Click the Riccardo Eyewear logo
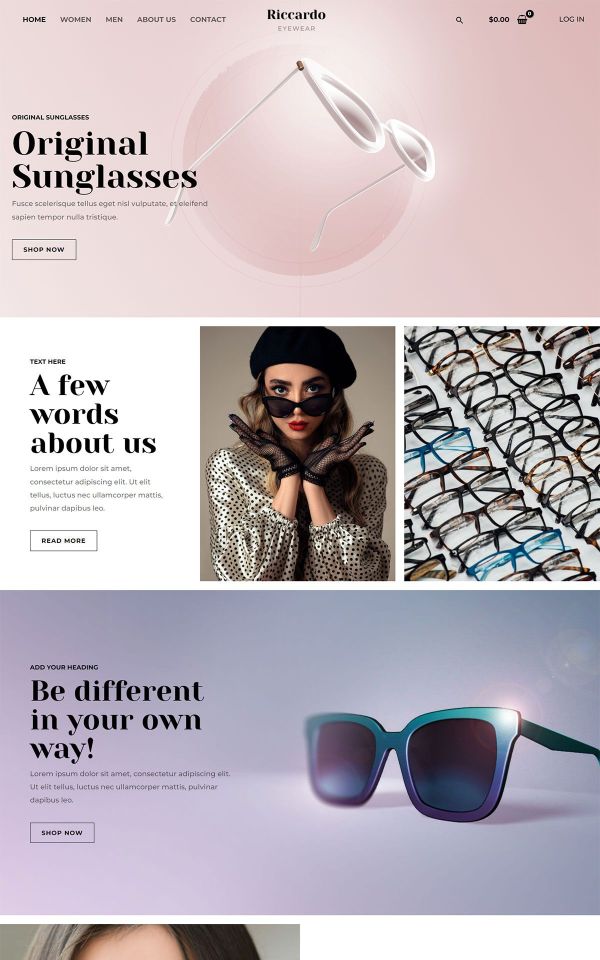The height and width of the screenshot is (960, 600). click(296, 20)
